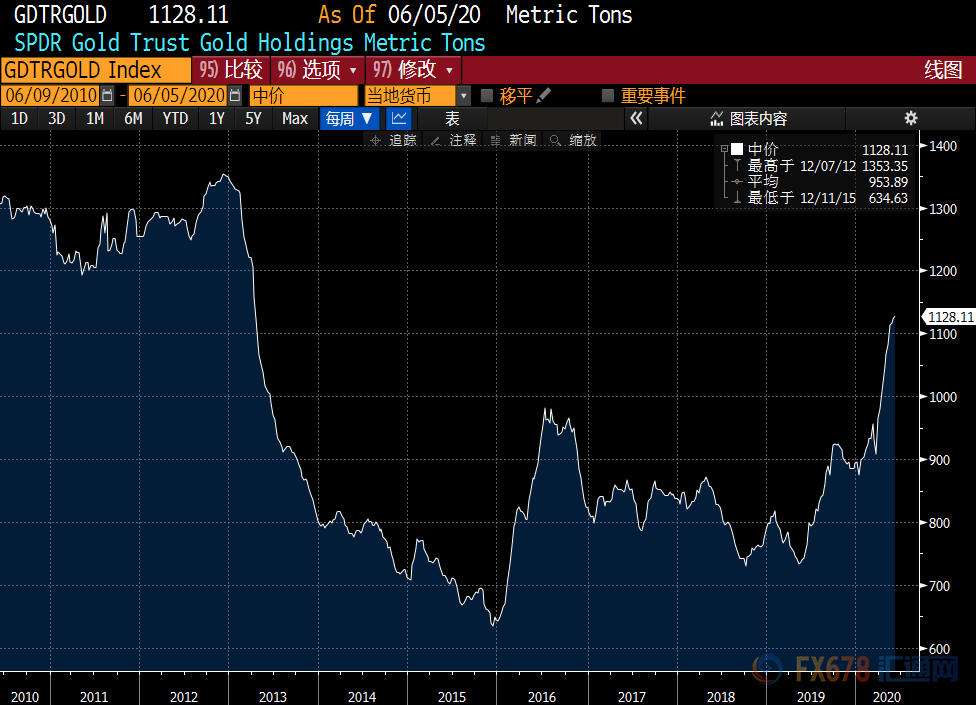Activate the 注释 annotation tool

(x=454, y=140)
